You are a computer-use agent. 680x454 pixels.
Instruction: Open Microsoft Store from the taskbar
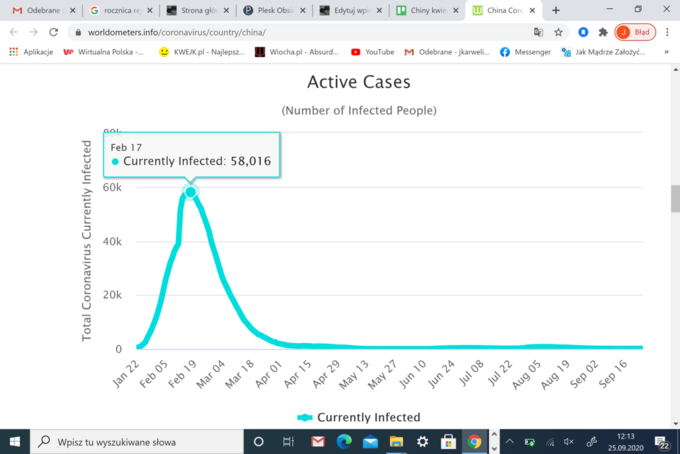(448, 441)
